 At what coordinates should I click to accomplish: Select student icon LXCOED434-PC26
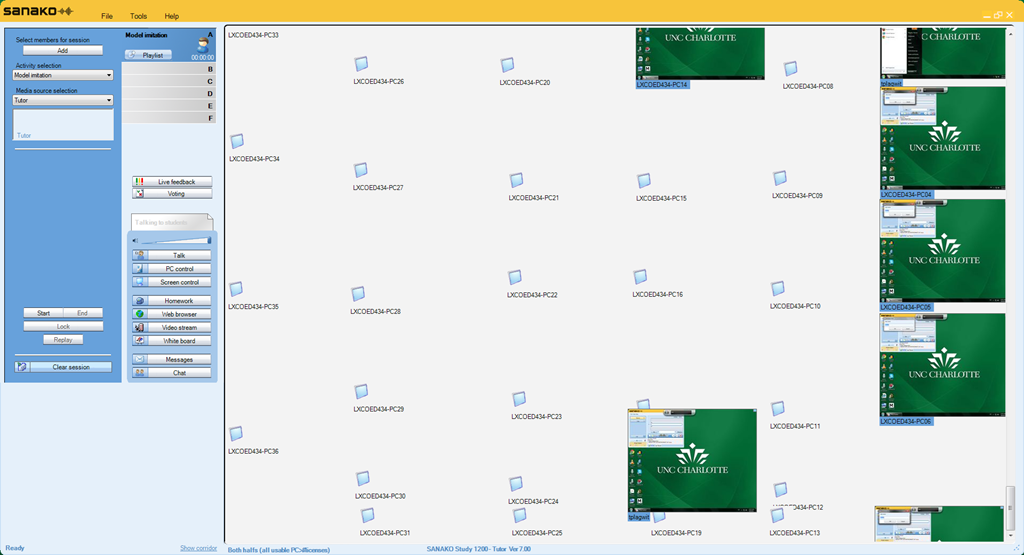click(x=361, y=64)
